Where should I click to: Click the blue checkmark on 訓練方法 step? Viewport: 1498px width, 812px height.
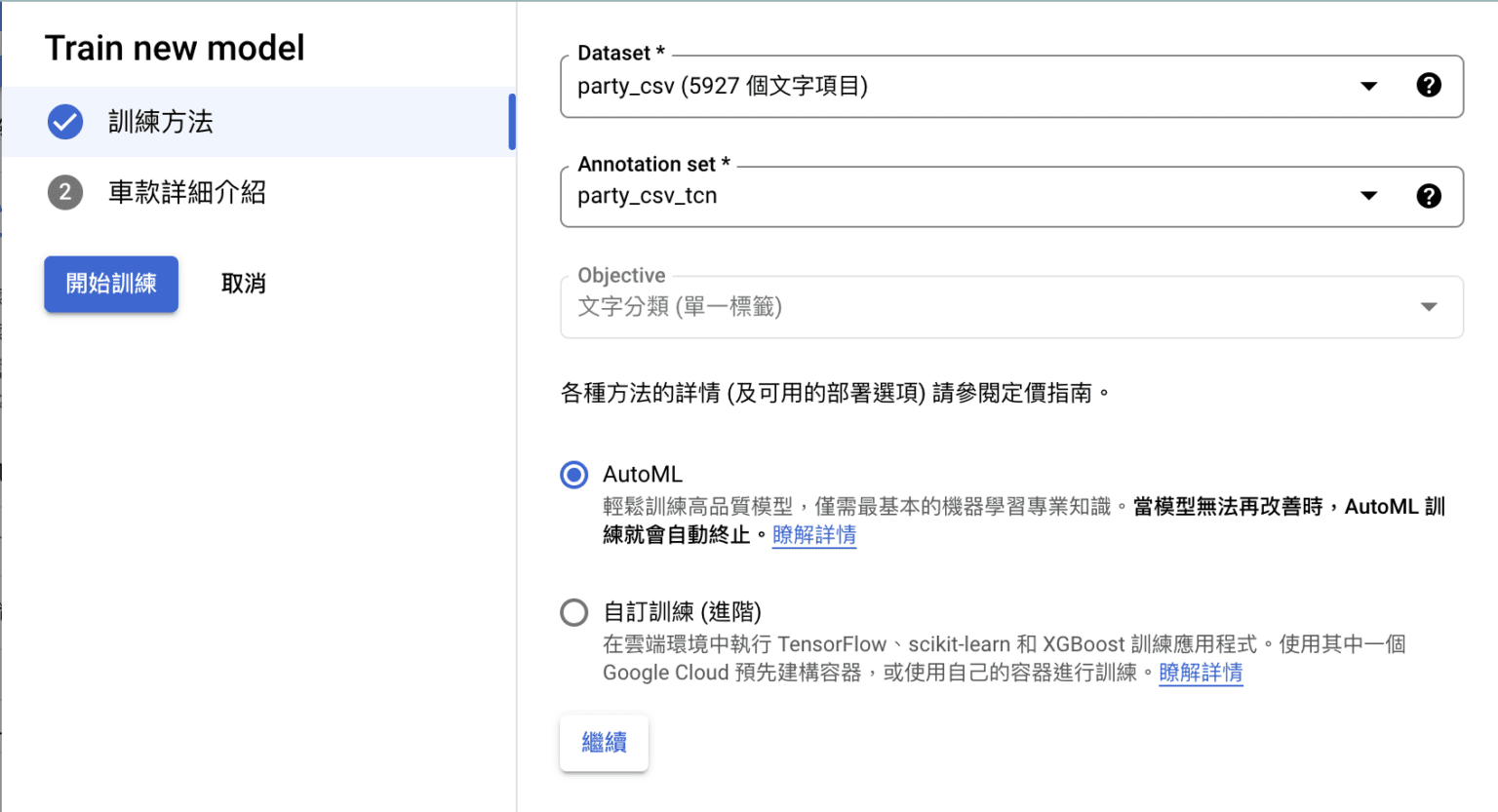click(64, 122)
